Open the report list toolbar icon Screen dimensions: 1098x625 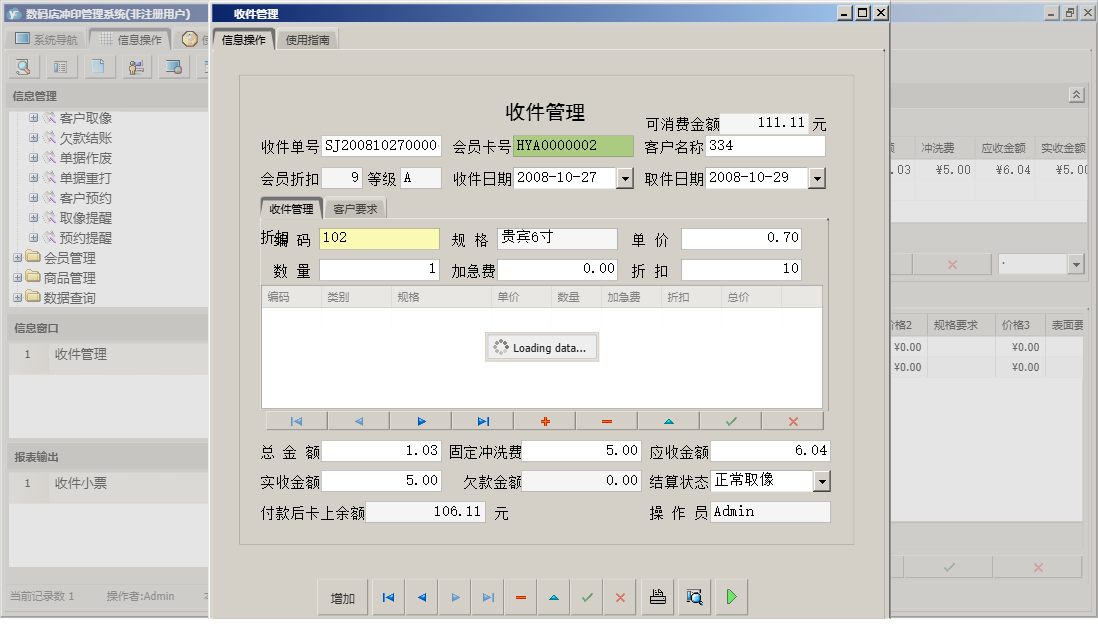coord(61,65)
